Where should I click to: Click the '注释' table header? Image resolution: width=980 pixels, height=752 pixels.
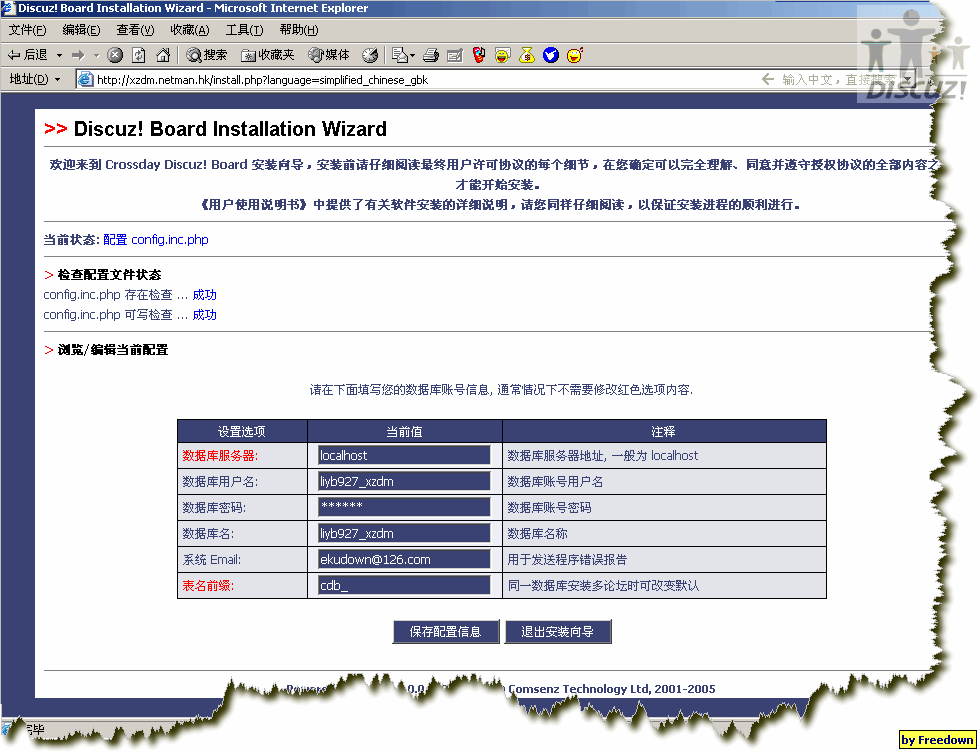coord(663,431)
